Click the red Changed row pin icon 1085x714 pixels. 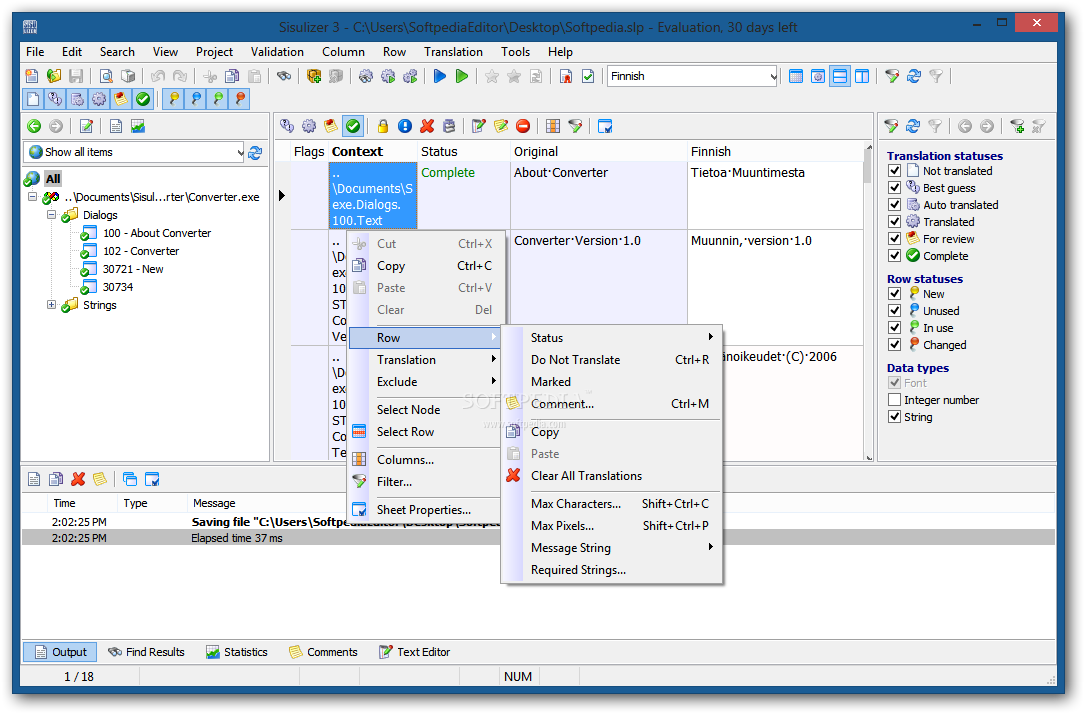tap(240, 99)
